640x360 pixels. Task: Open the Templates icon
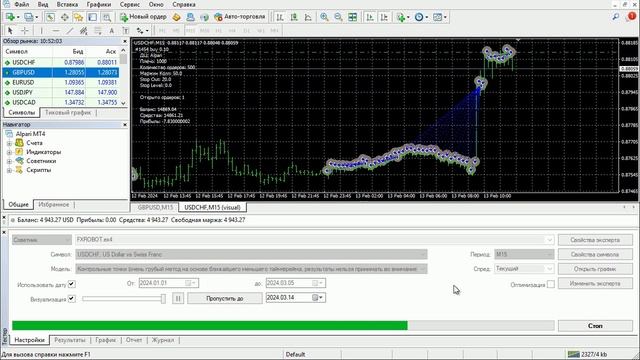[439, 17]
